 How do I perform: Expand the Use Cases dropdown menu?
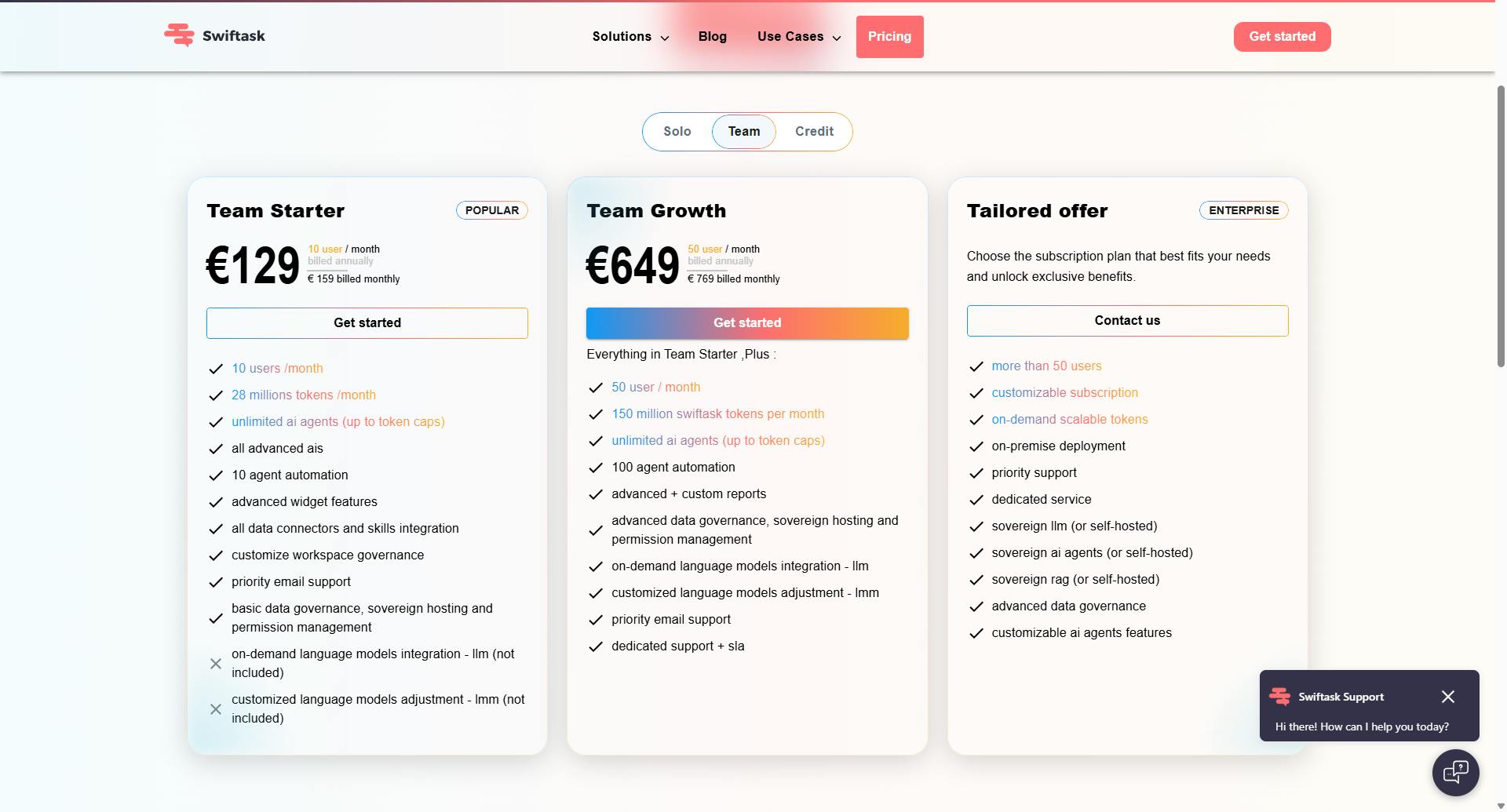[x=797, y=36]
